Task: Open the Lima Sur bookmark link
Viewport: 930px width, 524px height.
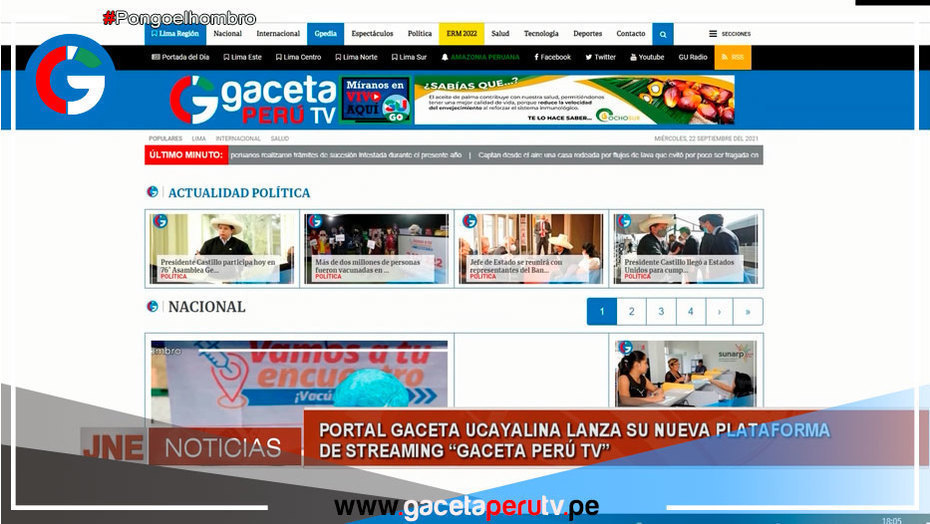Action: 409,58
